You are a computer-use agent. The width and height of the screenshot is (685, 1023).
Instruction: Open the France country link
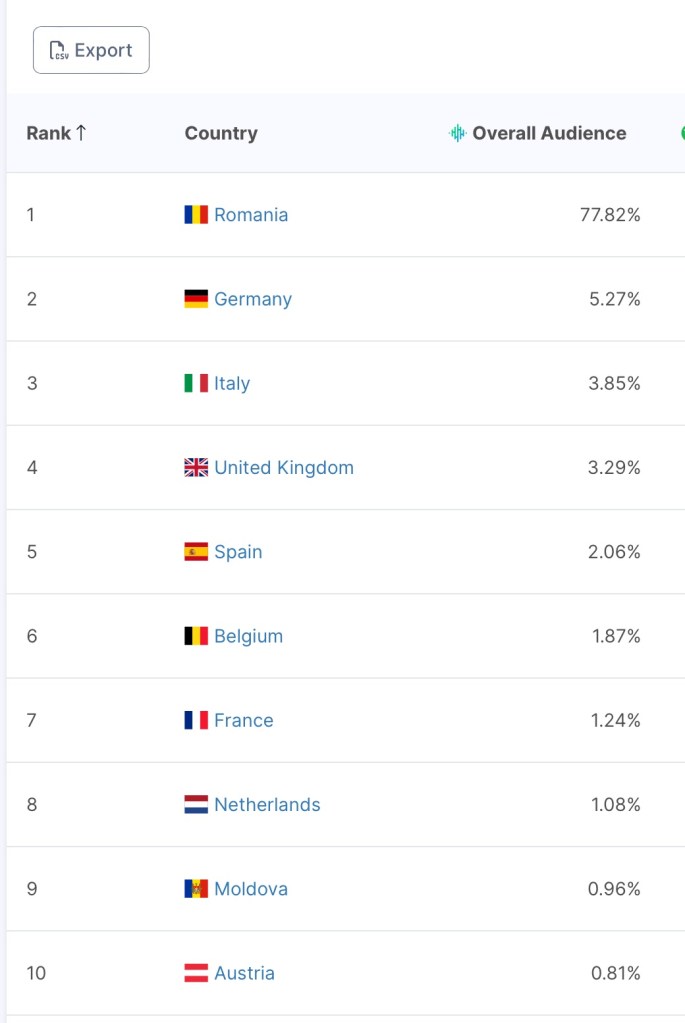243,720
